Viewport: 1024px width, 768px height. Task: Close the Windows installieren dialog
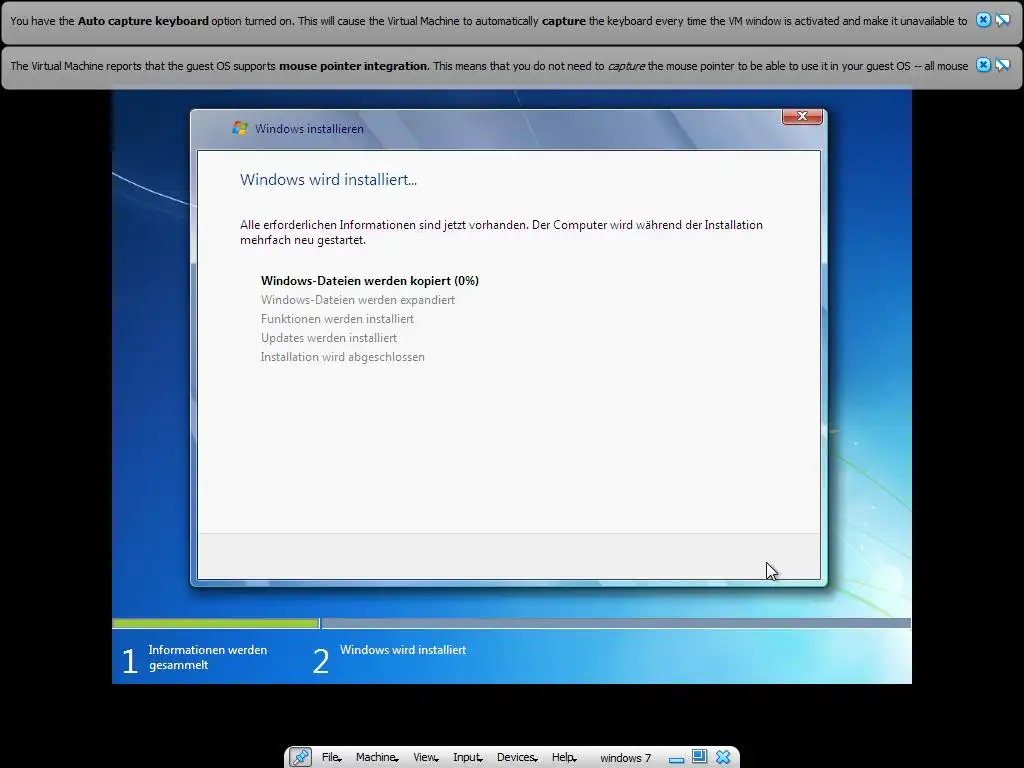(x=802, y=116)
